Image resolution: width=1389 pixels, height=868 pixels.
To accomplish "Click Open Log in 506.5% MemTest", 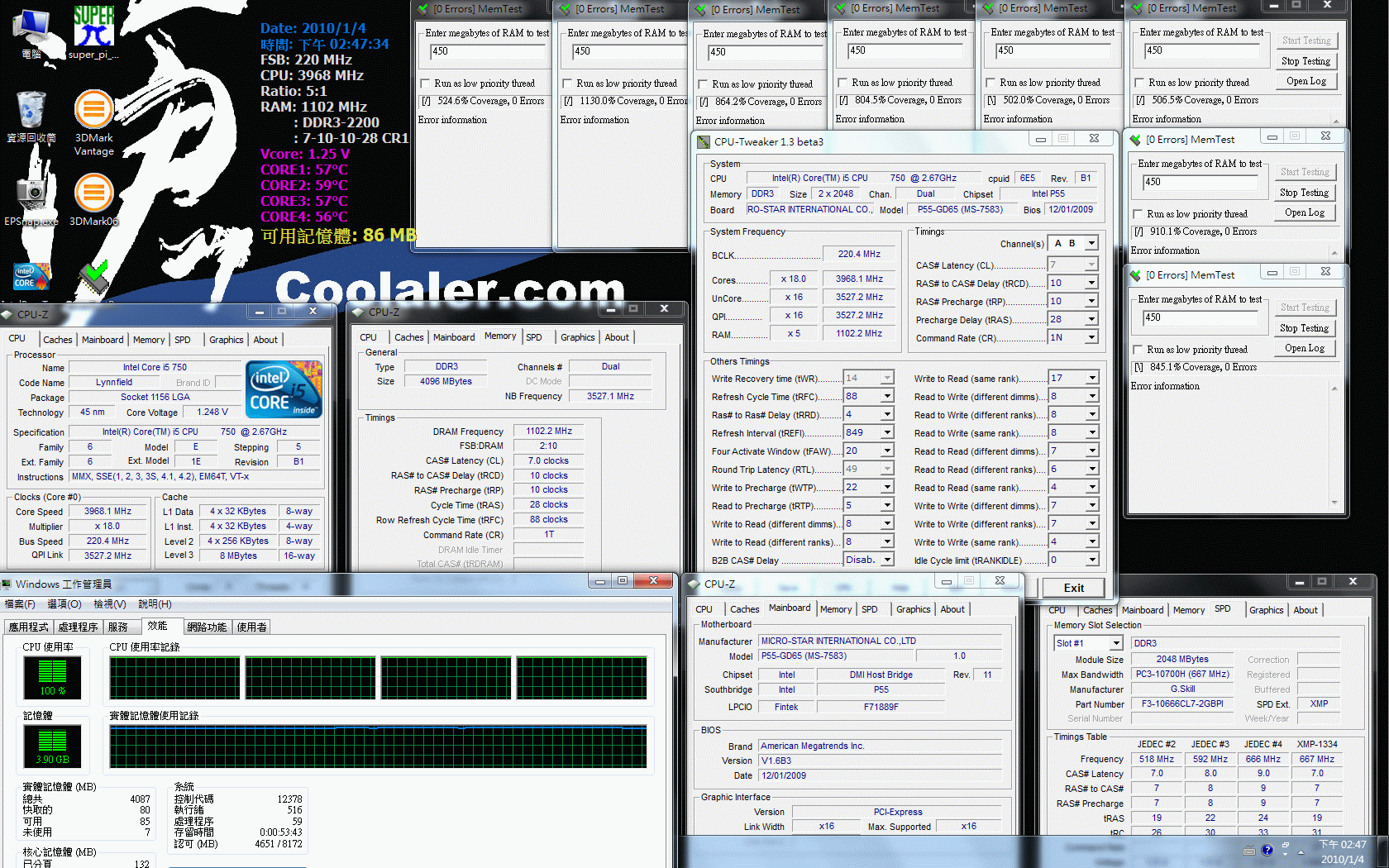I will click(x=1305, y=81).
